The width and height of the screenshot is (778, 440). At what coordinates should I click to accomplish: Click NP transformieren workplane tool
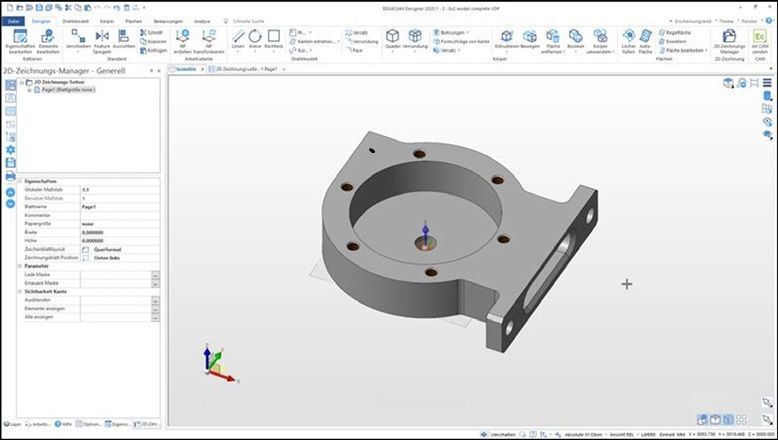click(209, 41)
